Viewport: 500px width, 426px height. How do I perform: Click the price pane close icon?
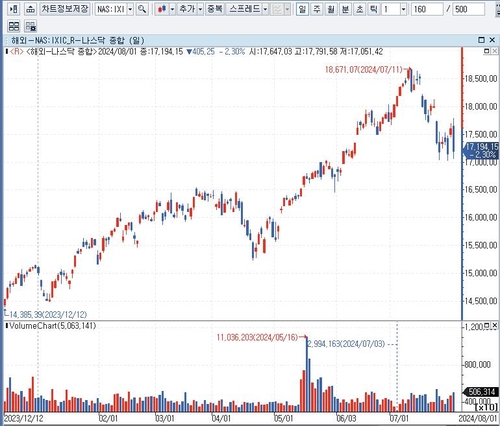click(495, 51)
